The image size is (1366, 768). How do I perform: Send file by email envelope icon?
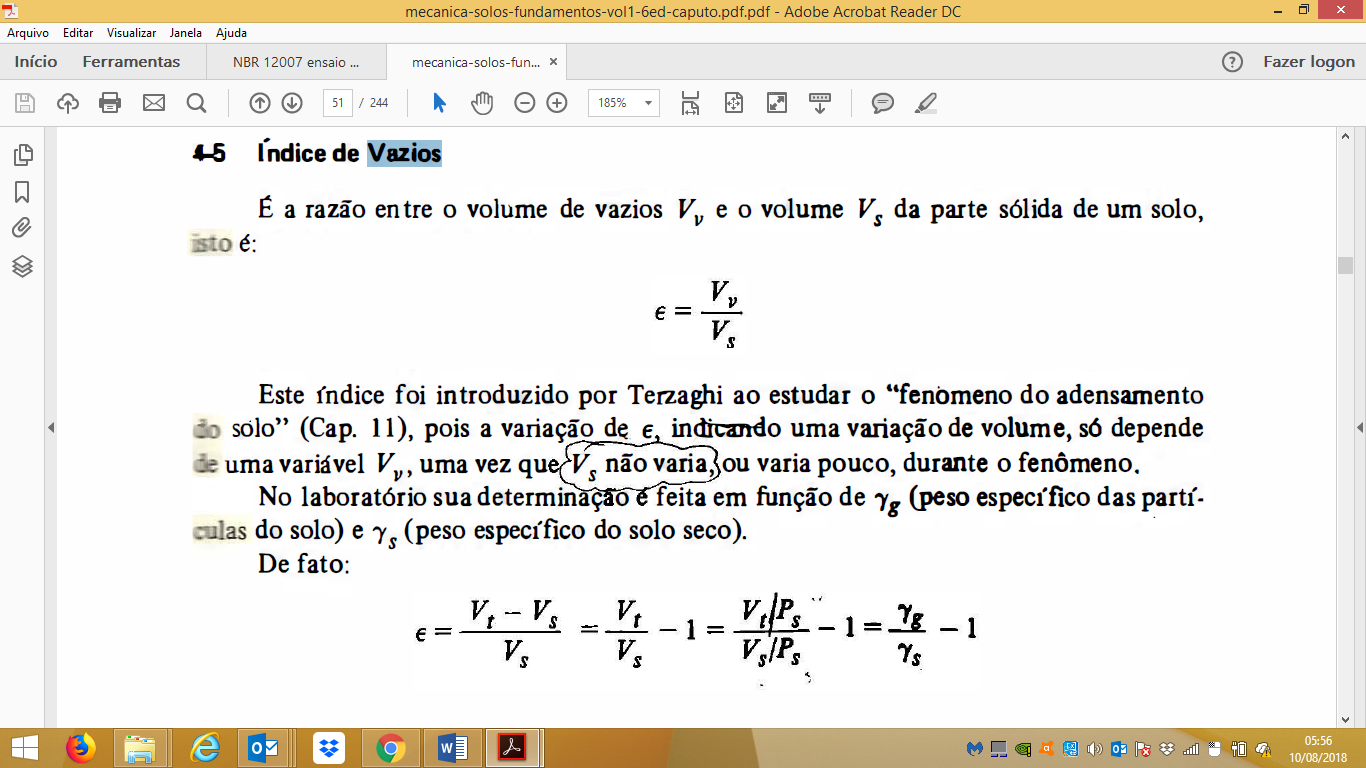pos(153,103)
